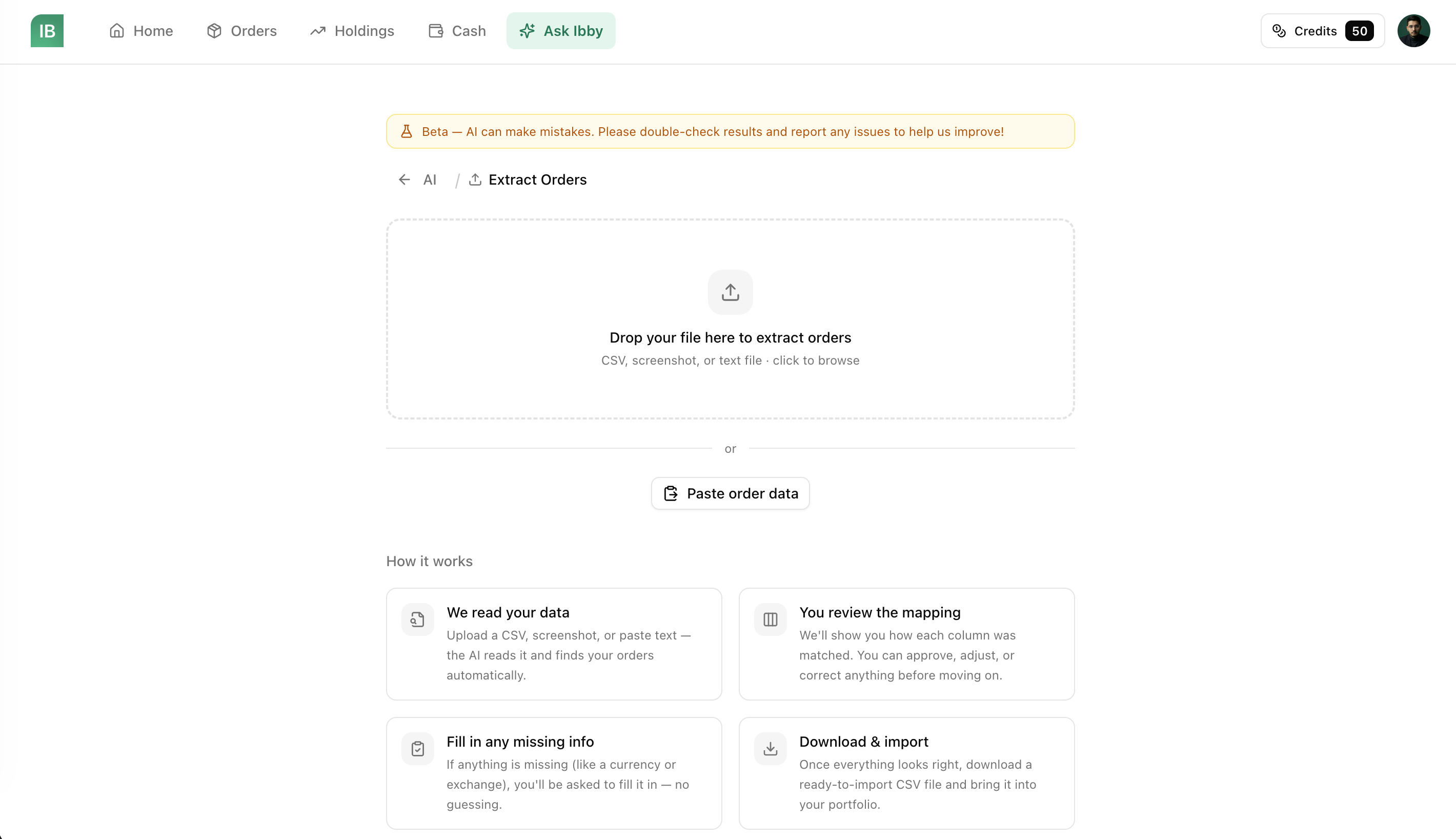
Task: Switch to the Holdings tab
Action: (x=352, y=31)
